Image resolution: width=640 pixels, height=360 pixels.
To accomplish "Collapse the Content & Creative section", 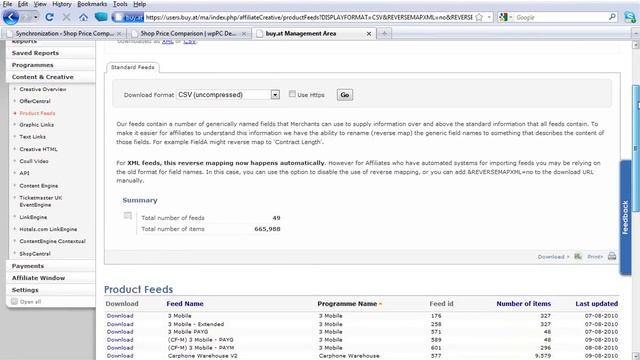I will pyautogui.click(x=42, y=77).
